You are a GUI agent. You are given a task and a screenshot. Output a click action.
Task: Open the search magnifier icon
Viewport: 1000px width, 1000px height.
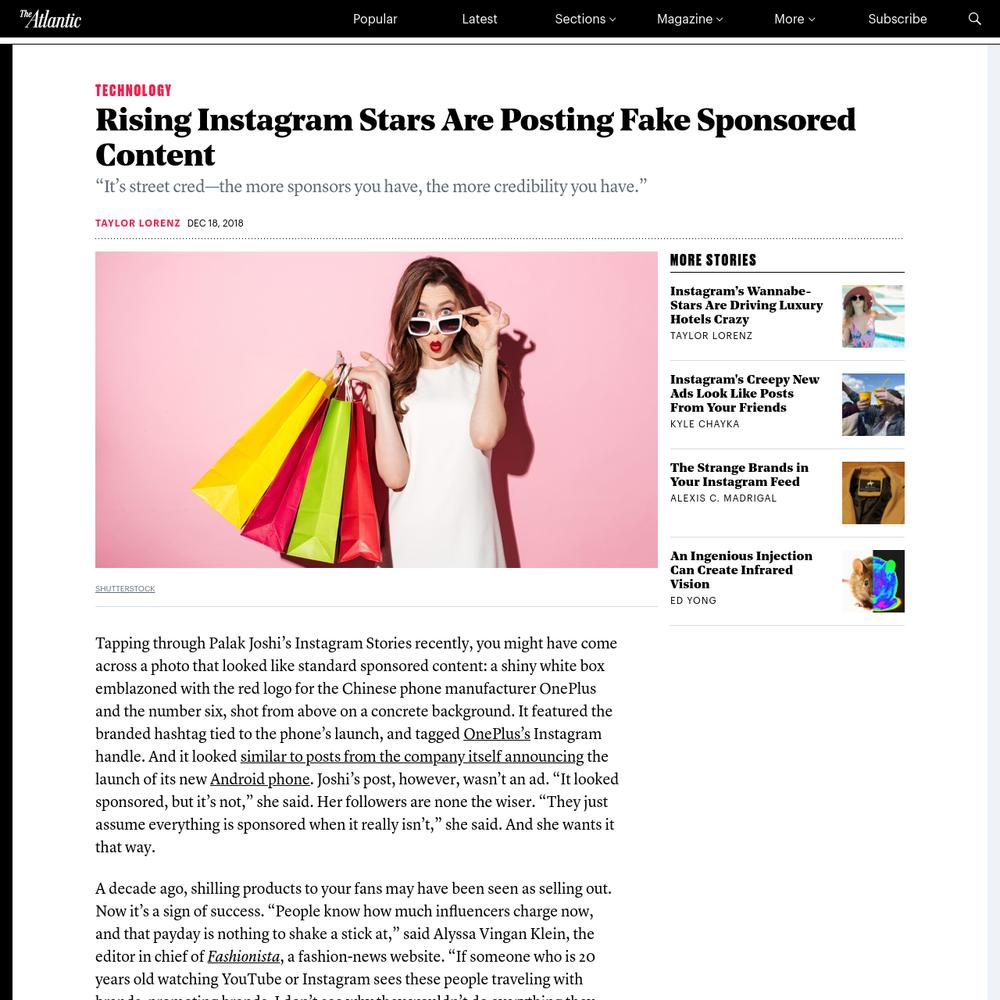[x=974, y=18]
